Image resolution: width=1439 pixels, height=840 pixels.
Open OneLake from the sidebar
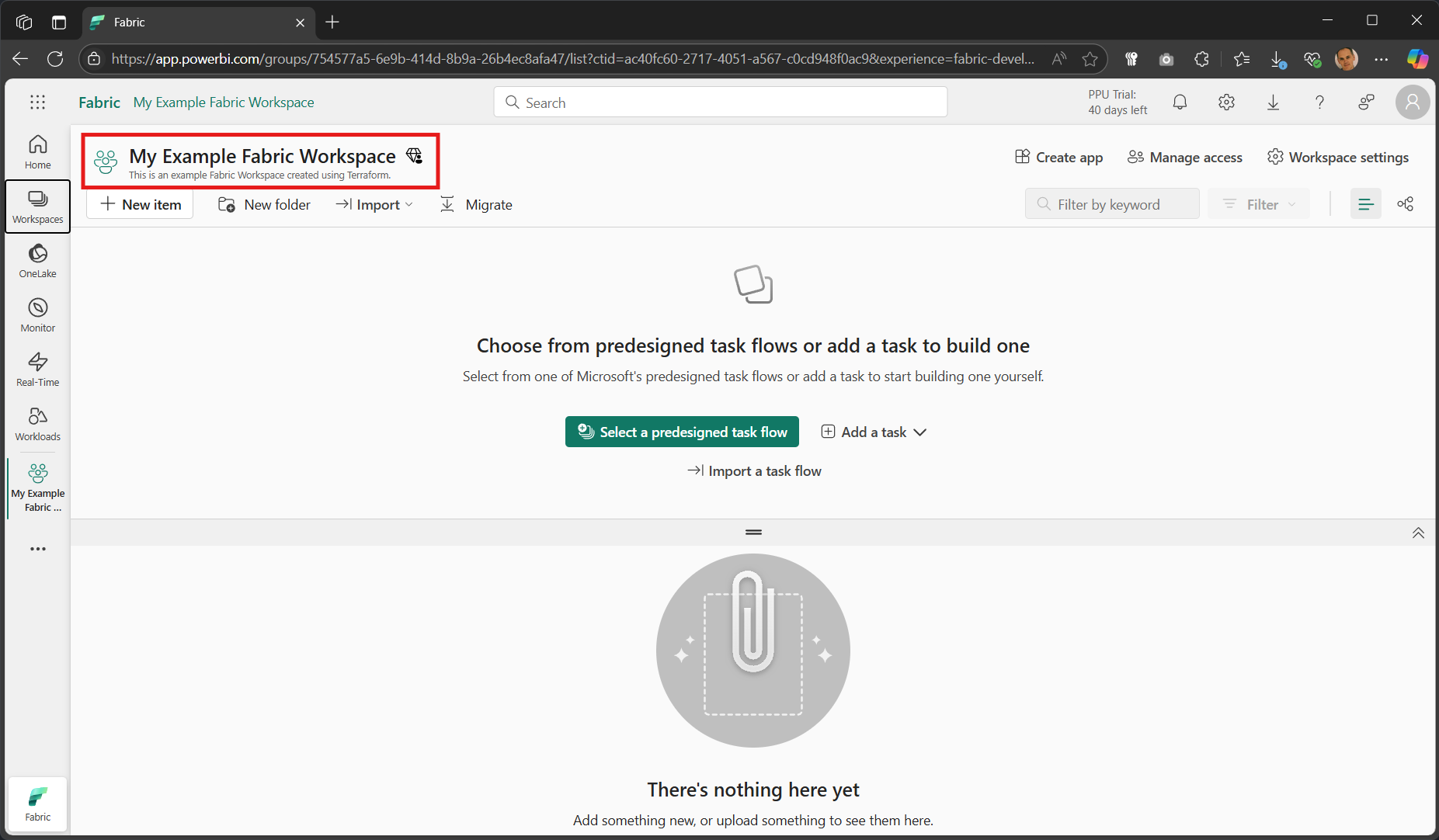tap(37, 261)
